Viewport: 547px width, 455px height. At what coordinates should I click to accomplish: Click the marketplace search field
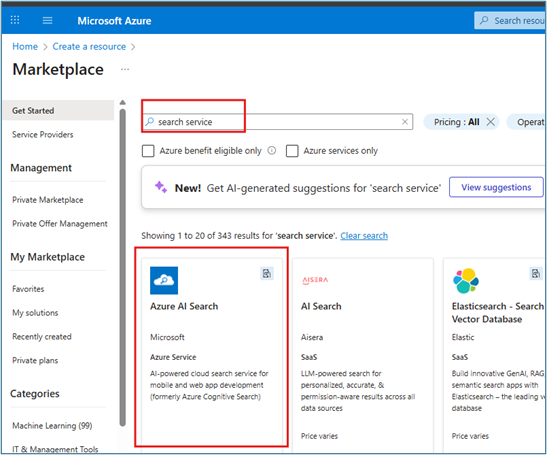pyautogui.click(x=278, y=122)
